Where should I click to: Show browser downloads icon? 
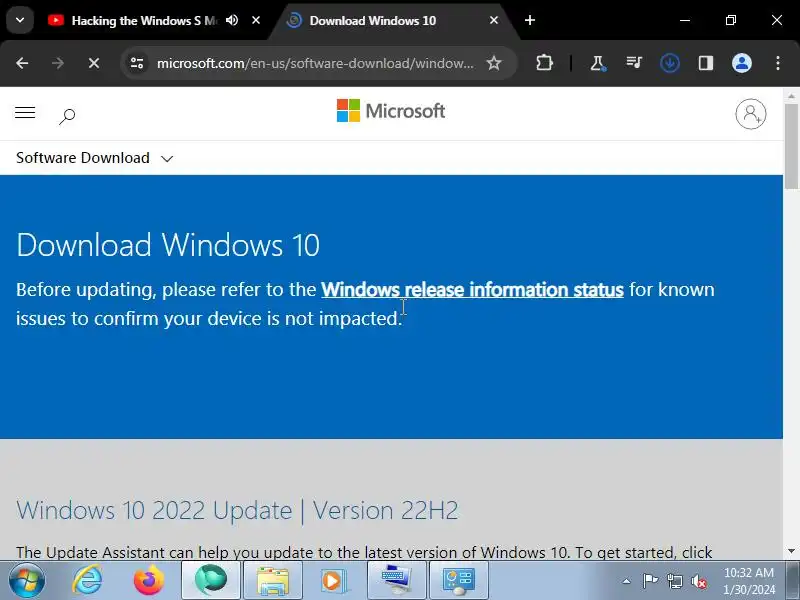[x=669, y=63]
